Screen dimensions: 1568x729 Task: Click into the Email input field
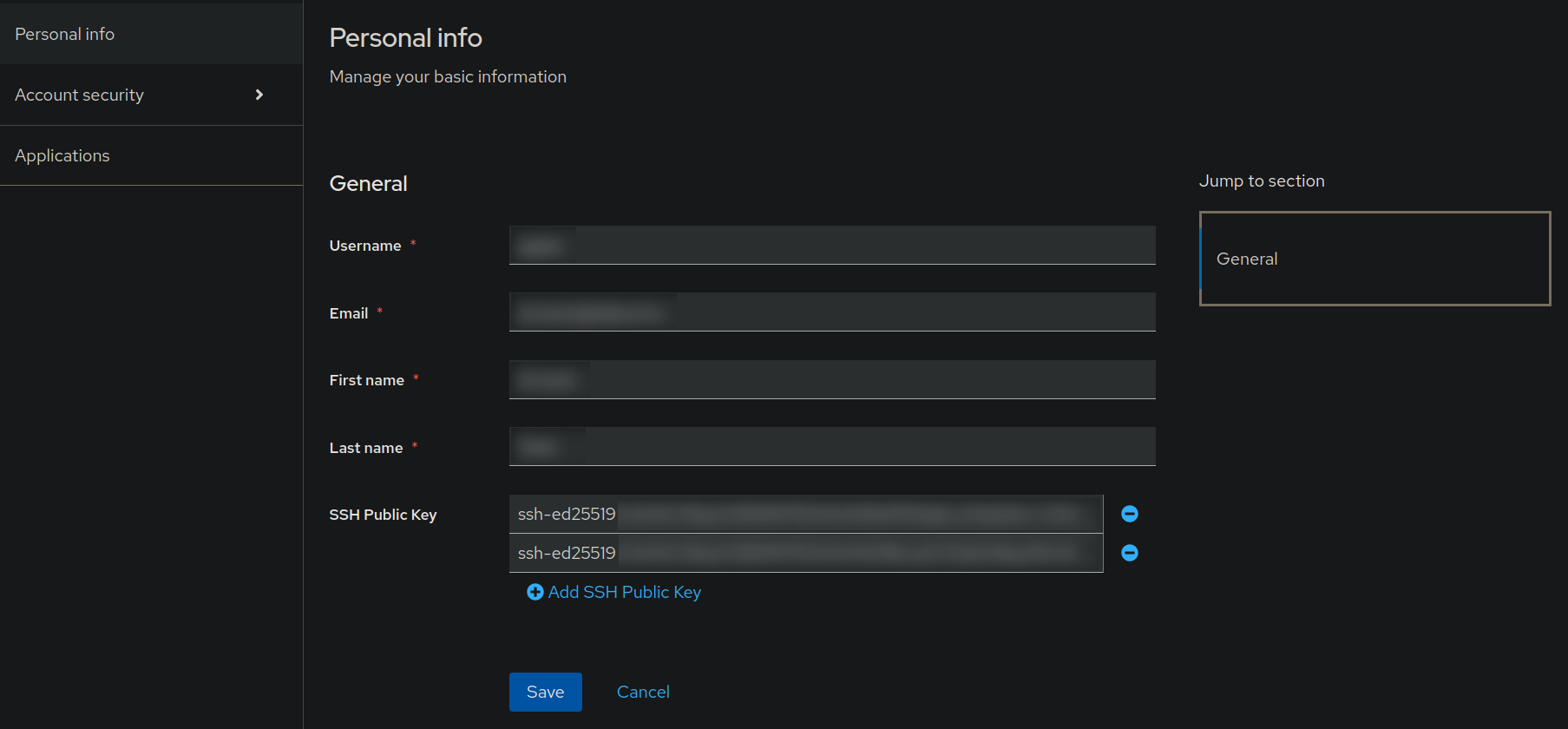831,312
